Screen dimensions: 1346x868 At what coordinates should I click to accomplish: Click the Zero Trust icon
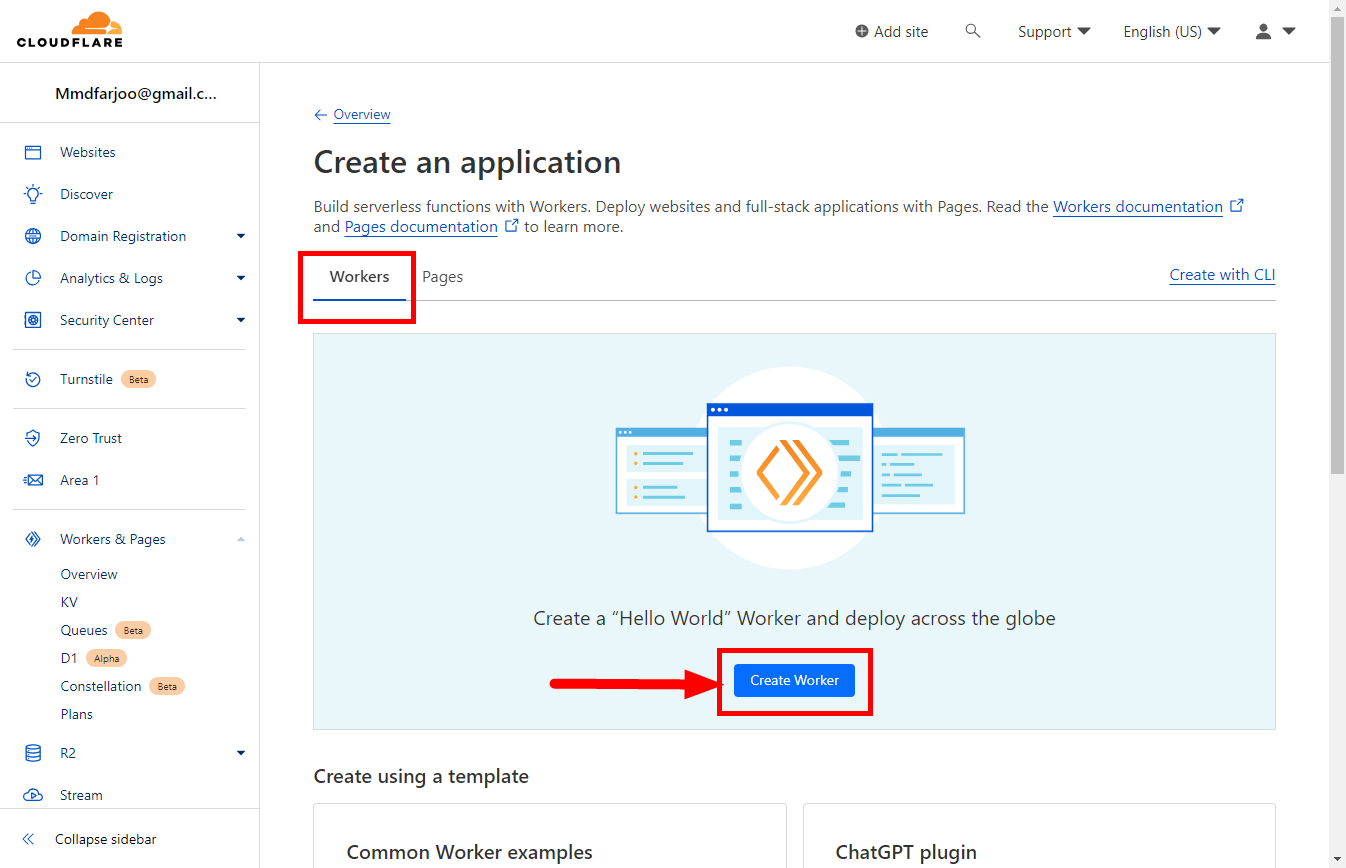(x=33, y=438)
